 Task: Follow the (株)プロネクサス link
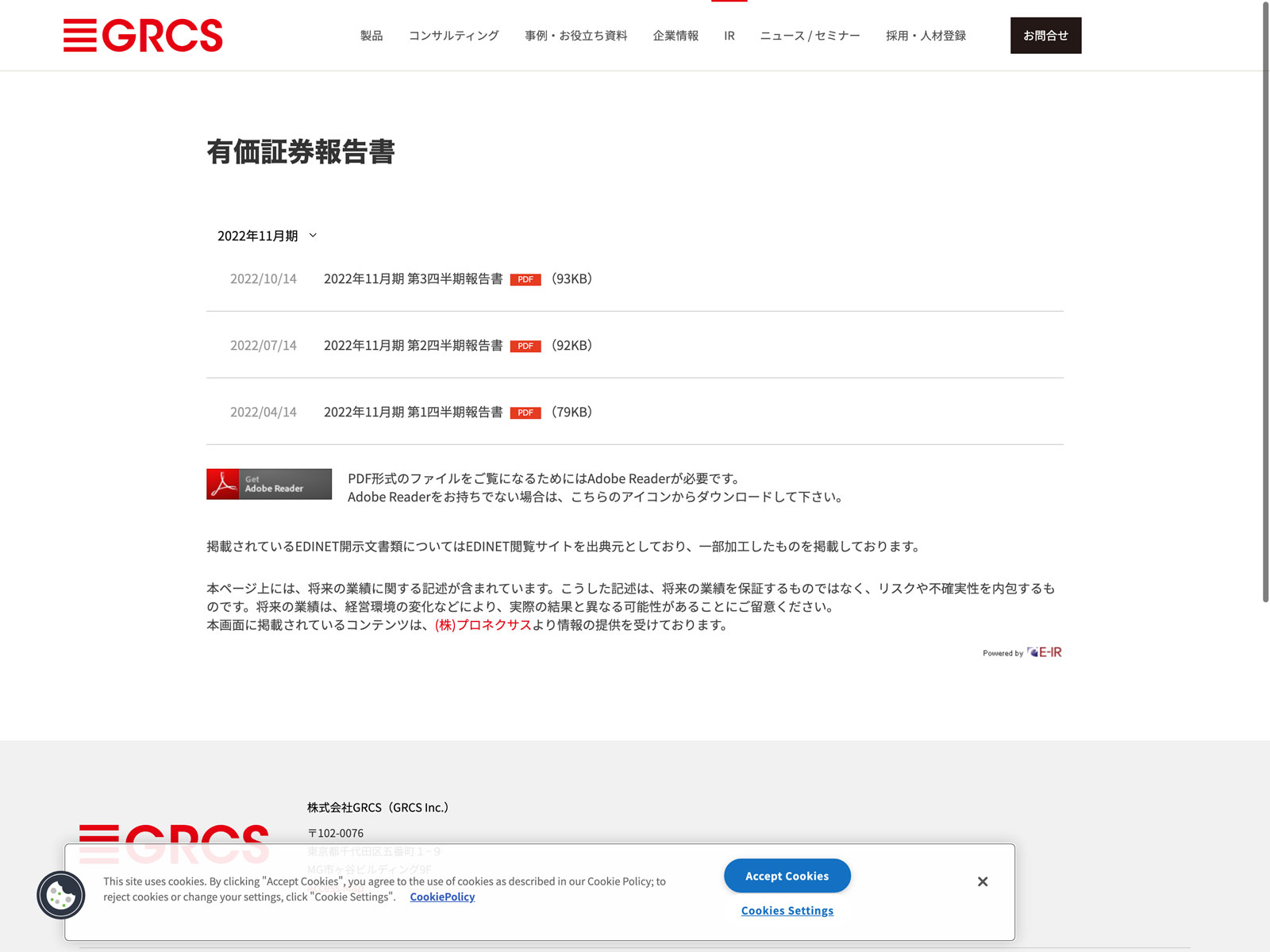(x=483, y=625)
